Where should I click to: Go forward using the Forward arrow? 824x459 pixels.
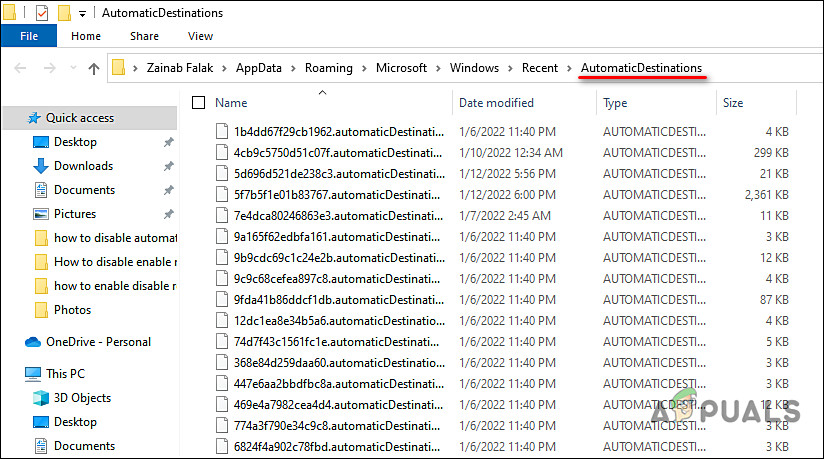click(x=49, y=68)
